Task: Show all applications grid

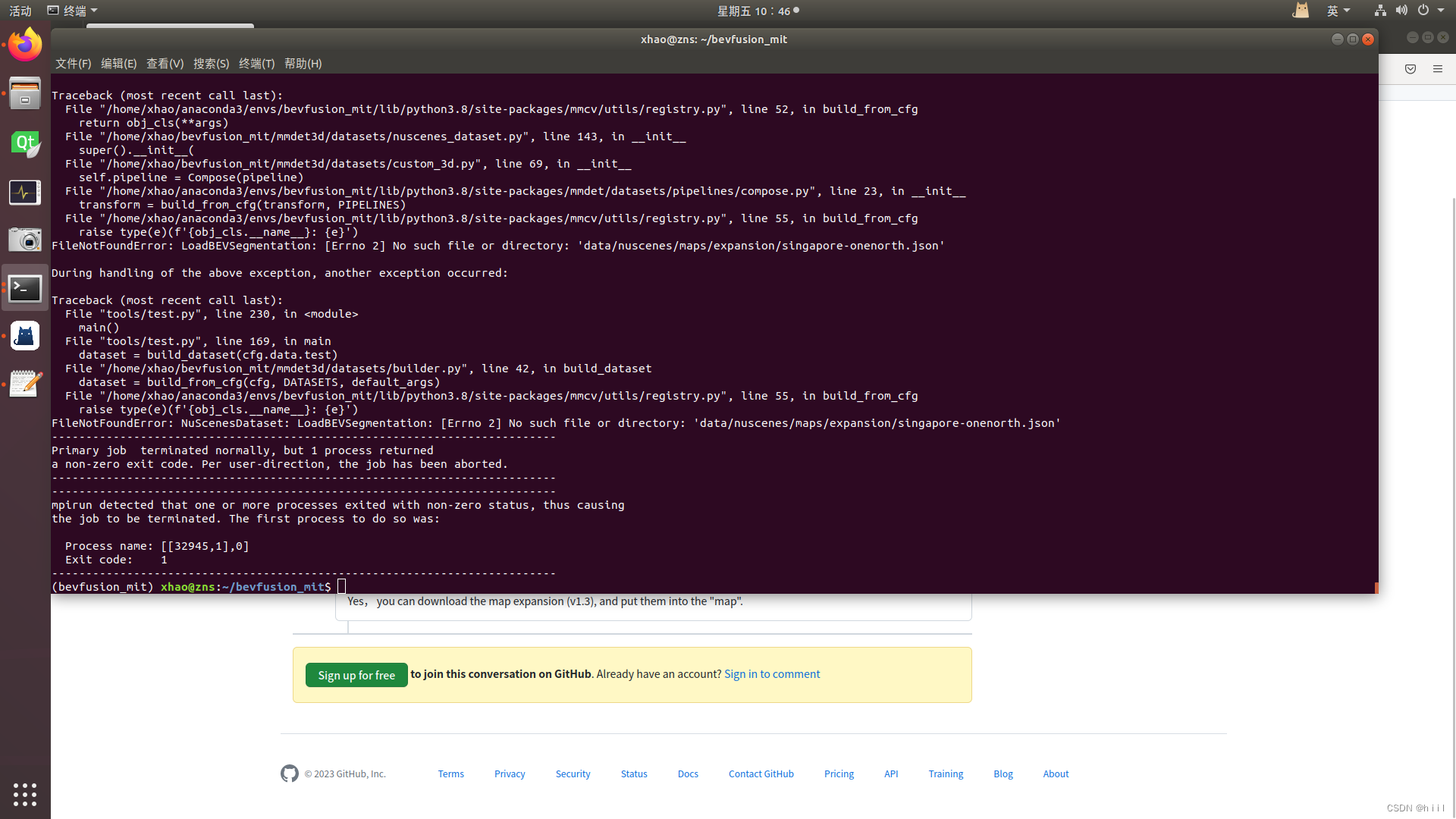Action: click(25, 794)
